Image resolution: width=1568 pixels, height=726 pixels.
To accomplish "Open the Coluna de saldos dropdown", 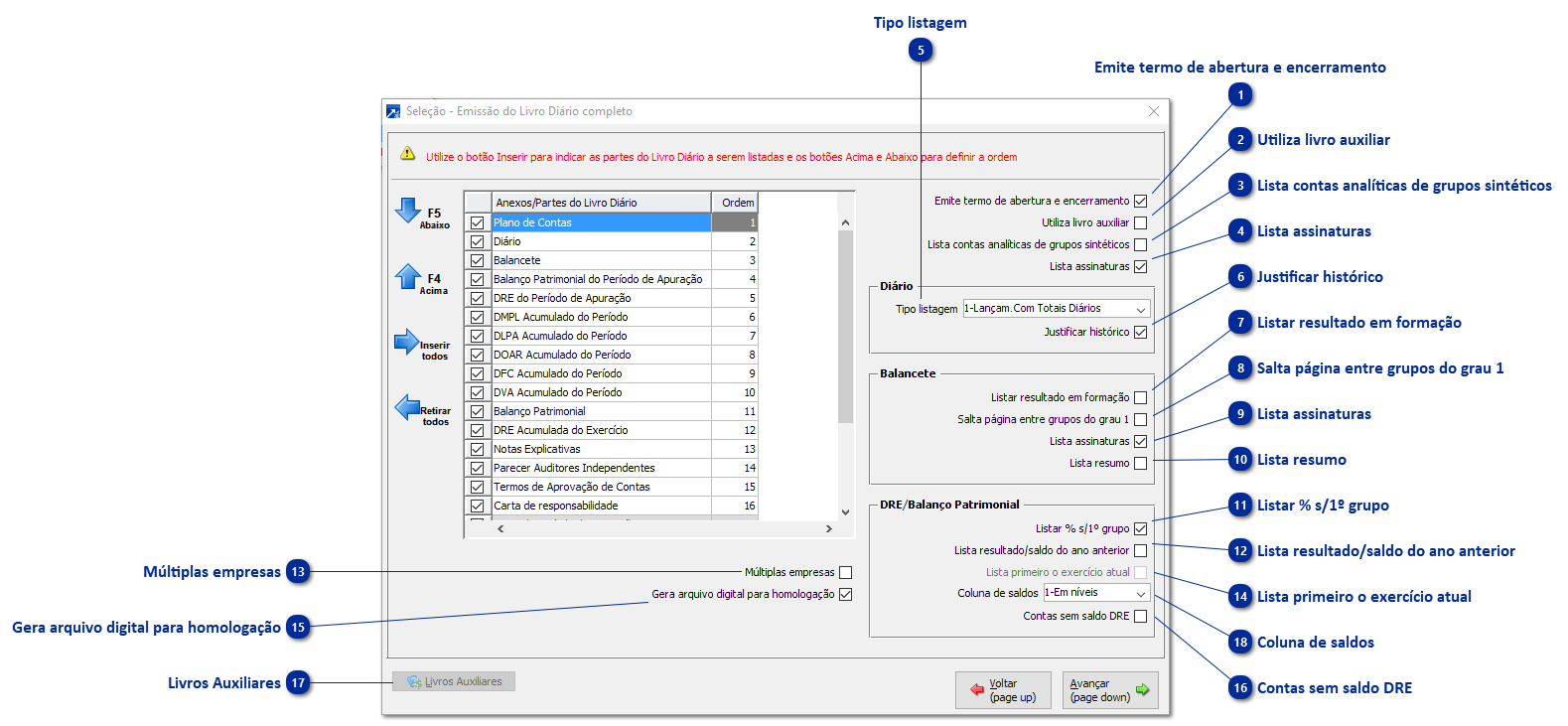I will [1141, 593].
